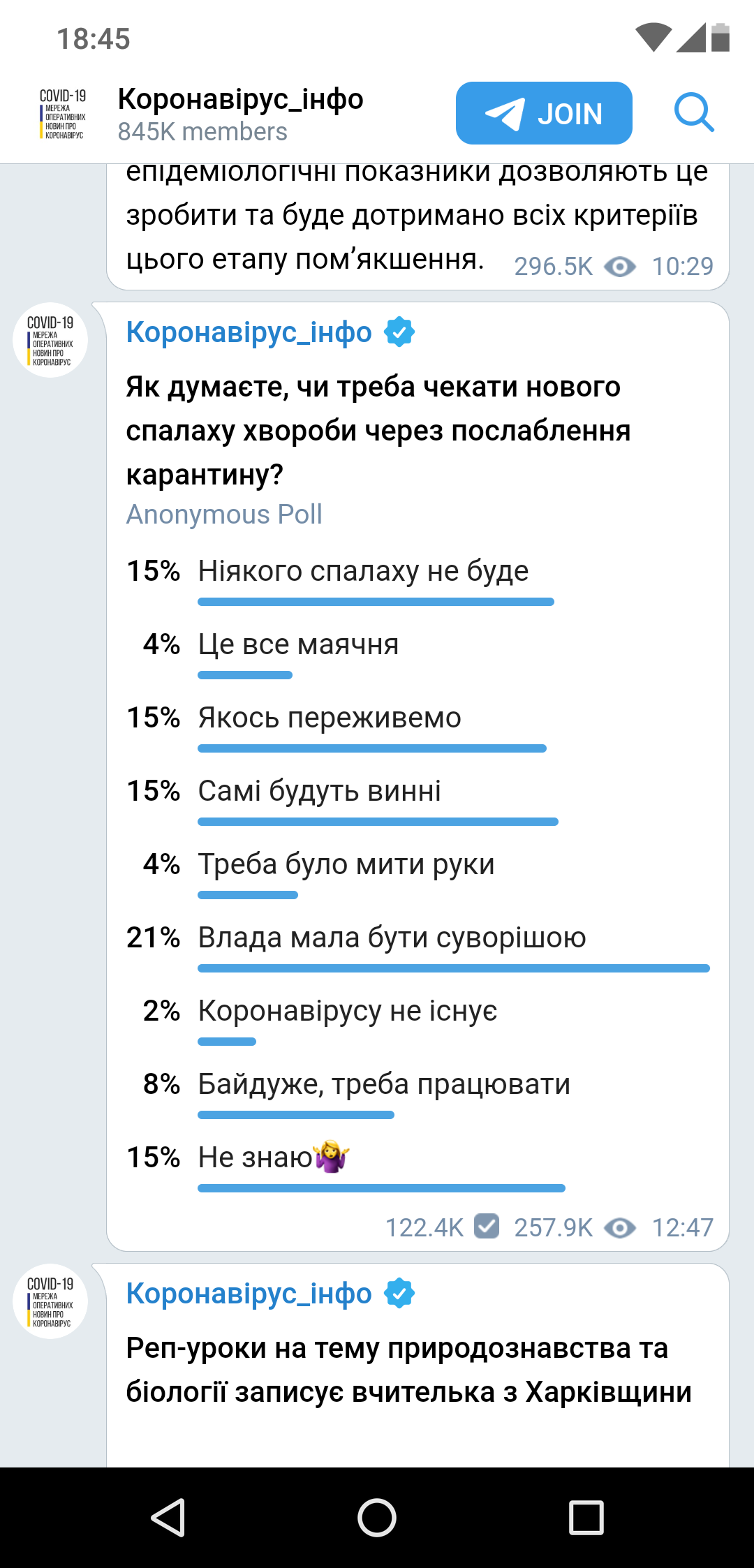Tap the channel avatar beside the poll
This screenshot has height=1568, width=754.
(50, 341)
